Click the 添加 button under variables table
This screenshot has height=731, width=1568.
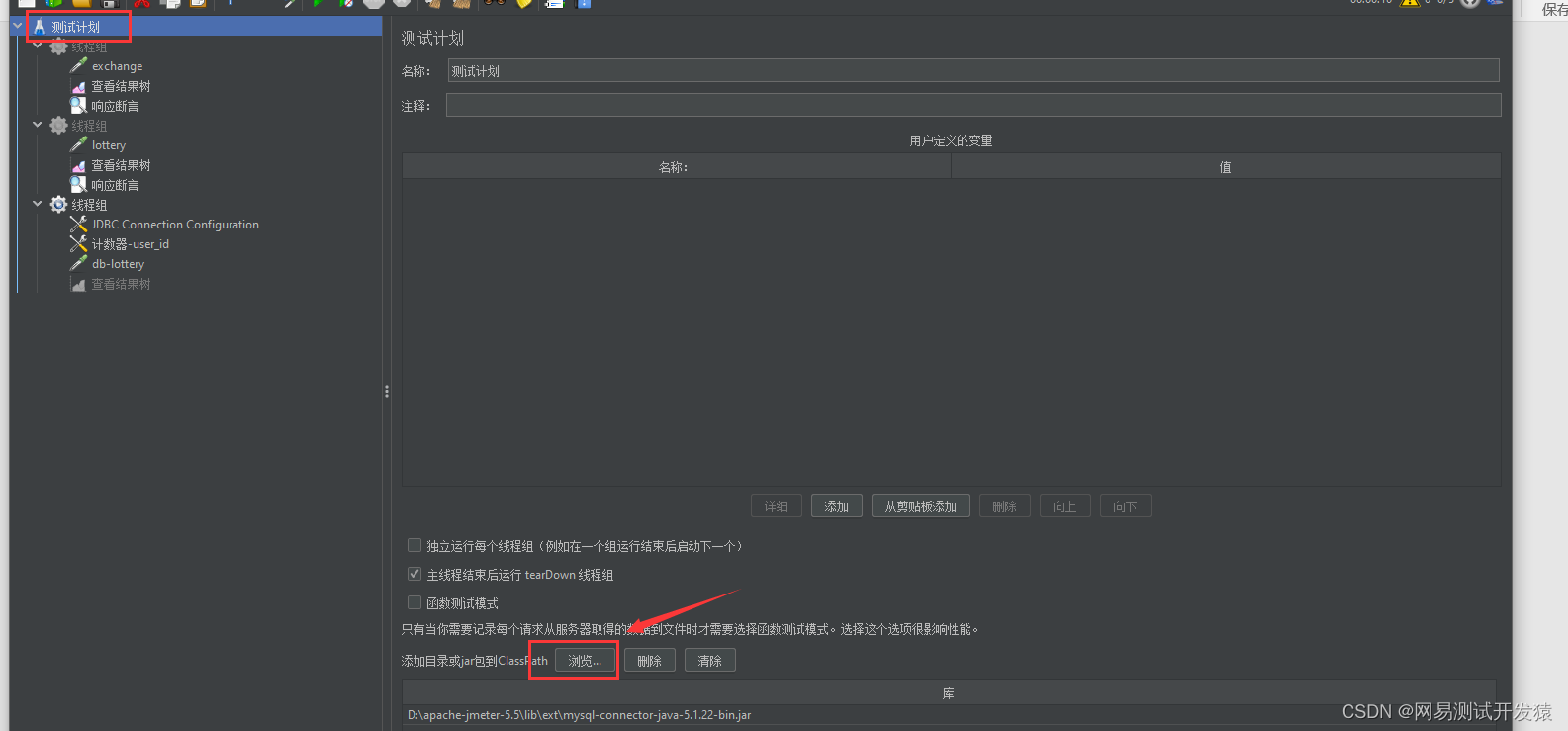(837, 506)
